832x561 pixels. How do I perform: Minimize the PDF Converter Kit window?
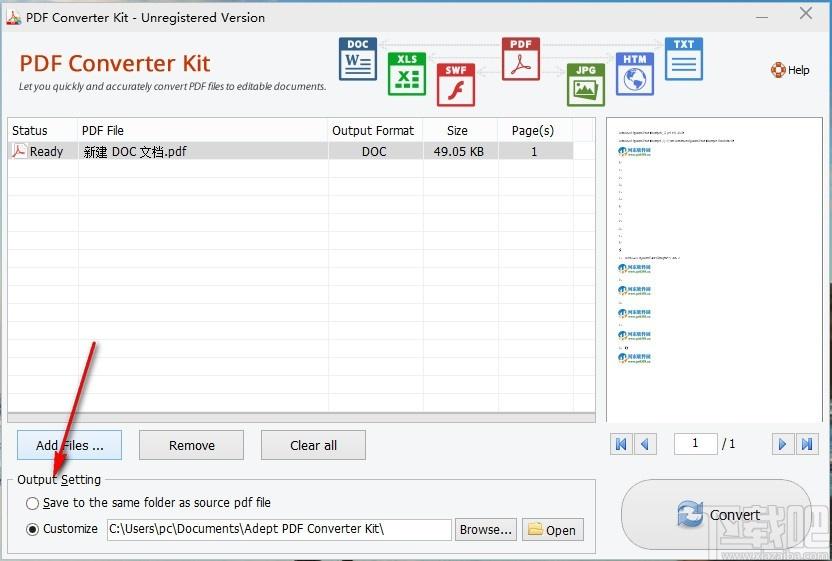(x=762, y=16)
